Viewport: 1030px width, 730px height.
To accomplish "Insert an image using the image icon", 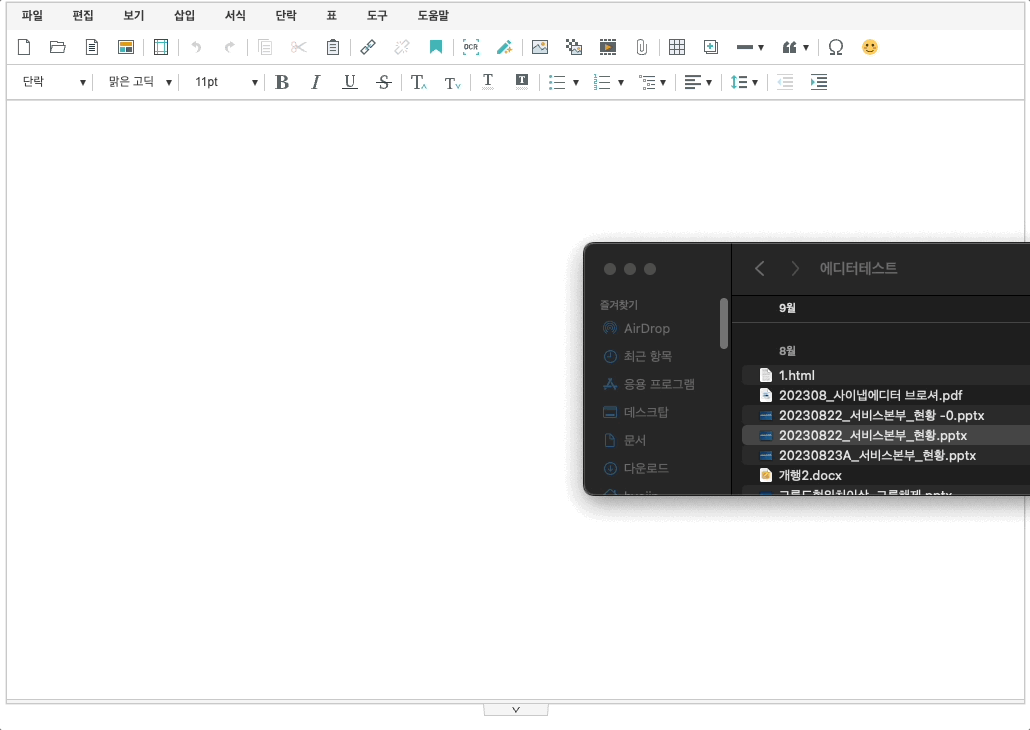I will (x=540, y=47).
